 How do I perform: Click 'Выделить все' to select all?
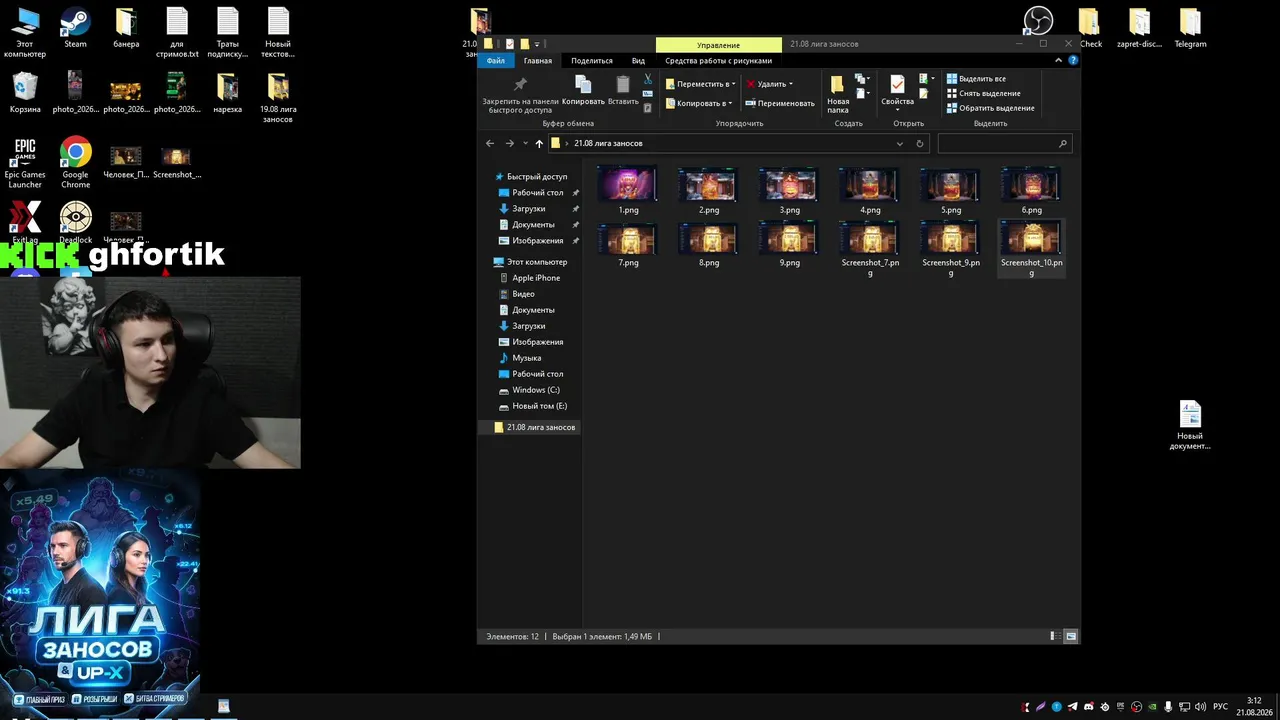(976, 78)
